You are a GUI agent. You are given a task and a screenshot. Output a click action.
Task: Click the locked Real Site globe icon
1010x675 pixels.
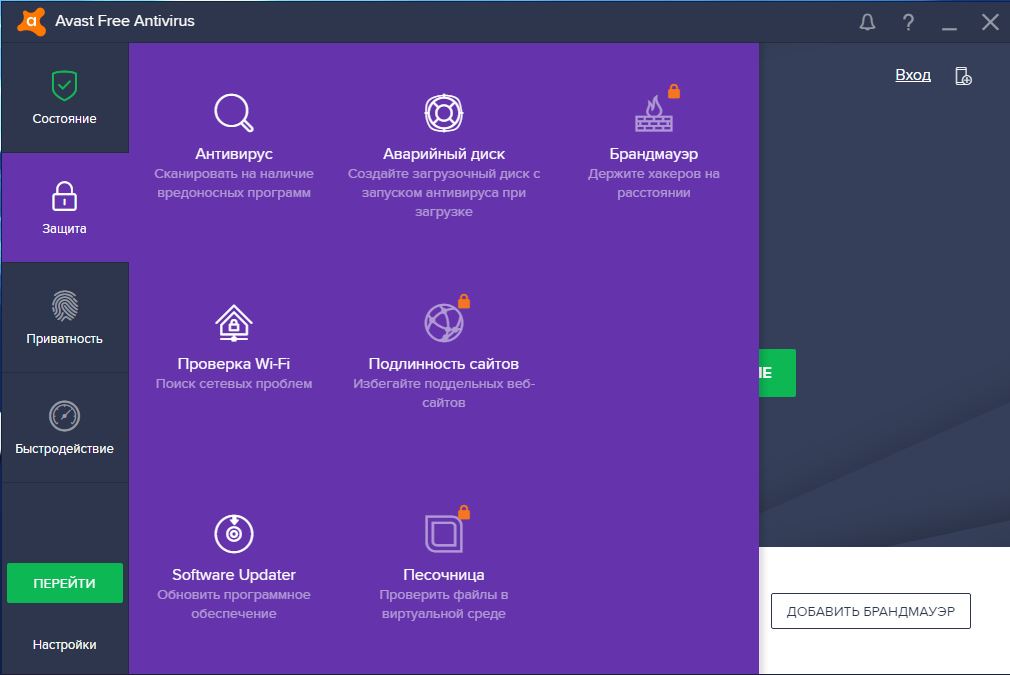[x=443, y=323]
